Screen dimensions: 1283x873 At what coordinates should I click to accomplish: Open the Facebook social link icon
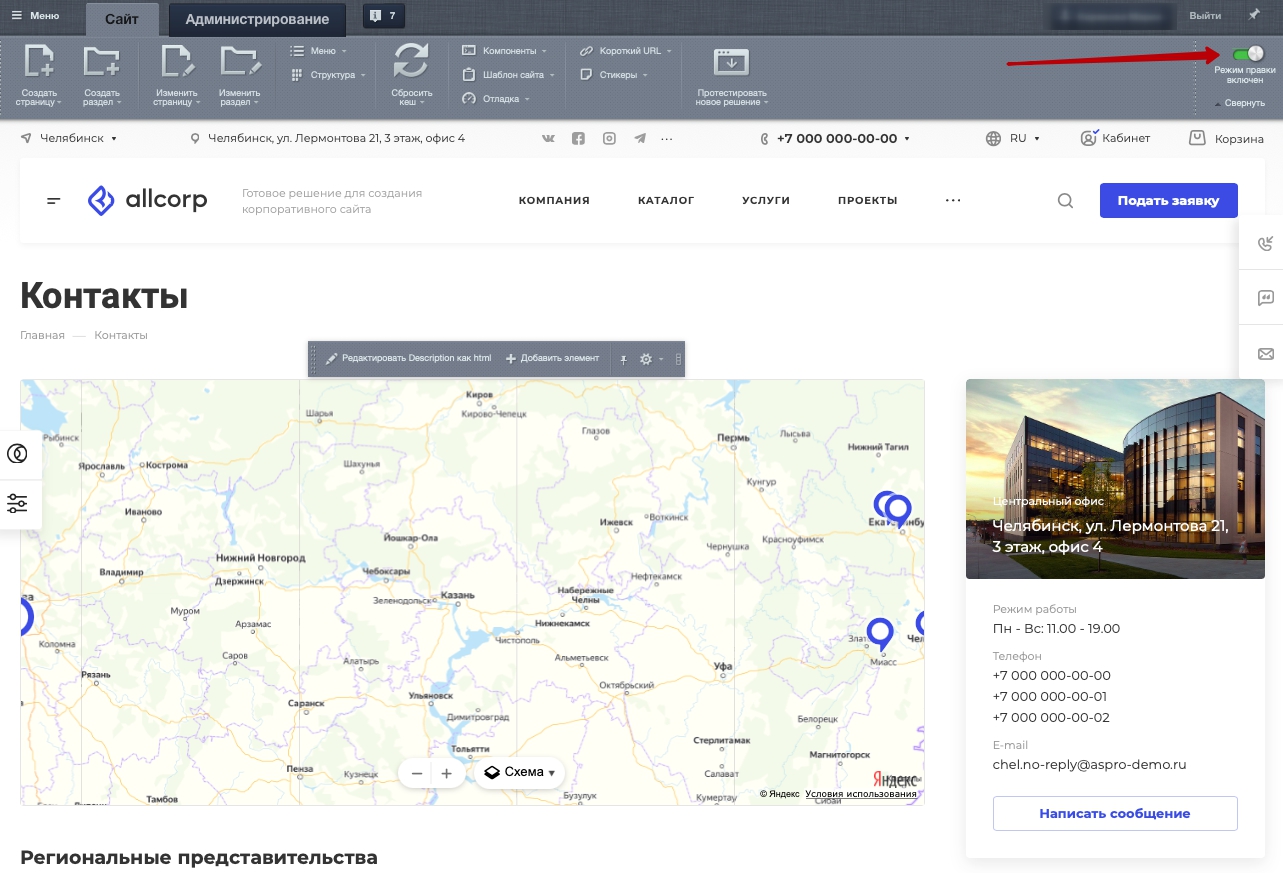coord(578,139)
